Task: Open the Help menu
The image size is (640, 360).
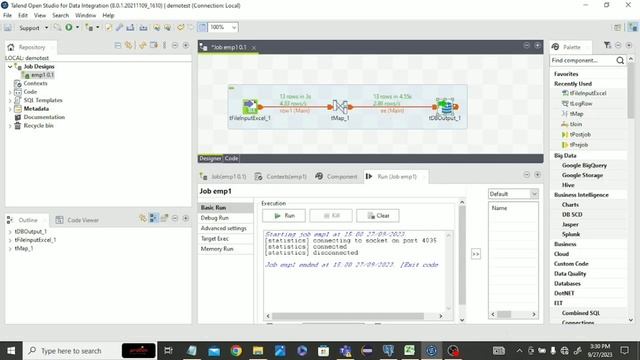Action: [108, 15]
